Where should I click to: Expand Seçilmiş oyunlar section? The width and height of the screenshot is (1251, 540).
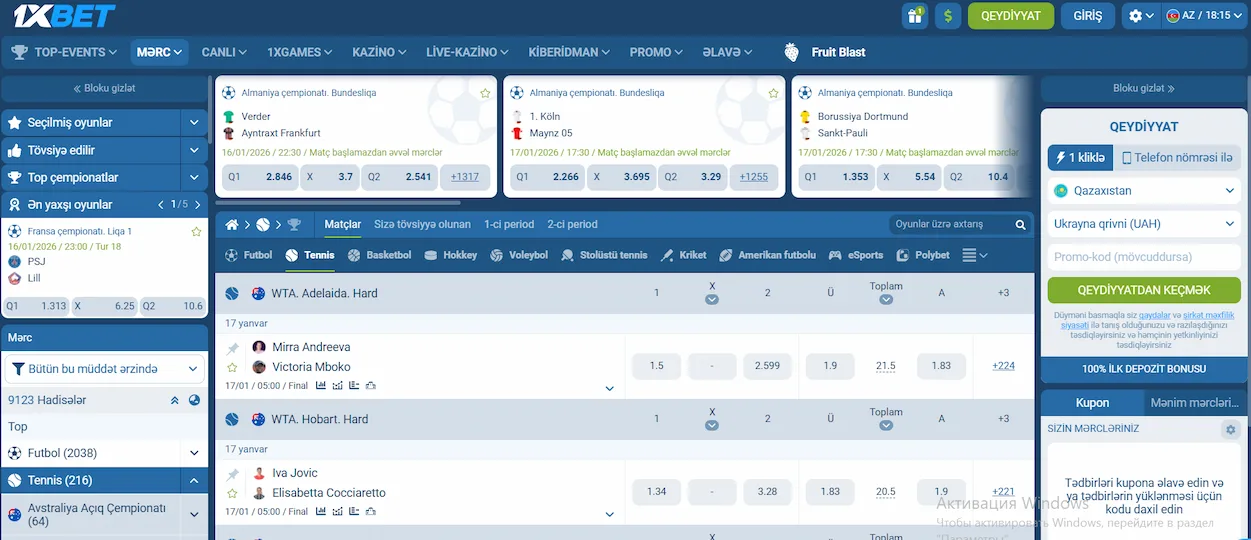(195, 123)
